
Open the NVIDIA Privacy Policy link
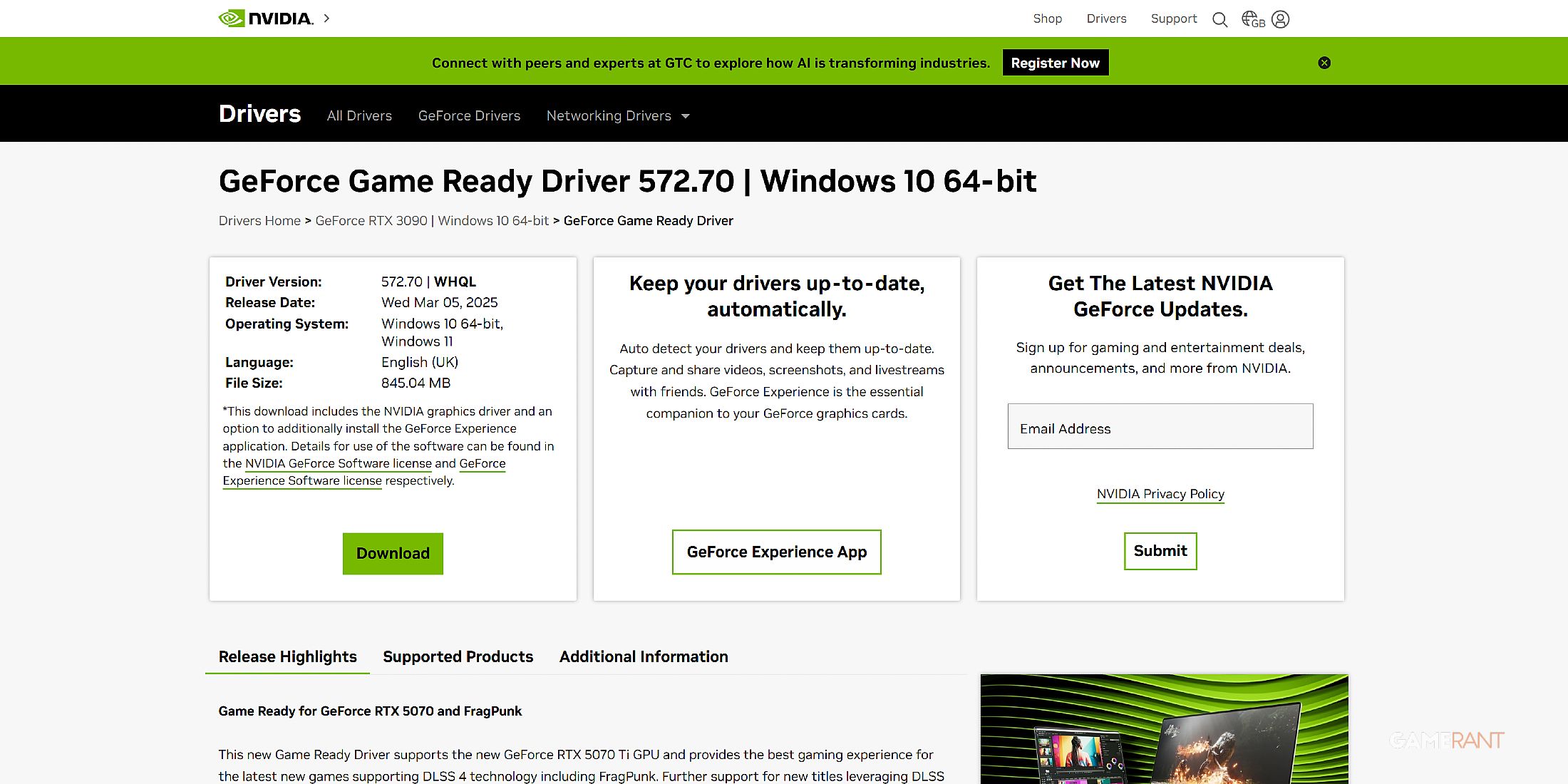tap(1160, 494)
